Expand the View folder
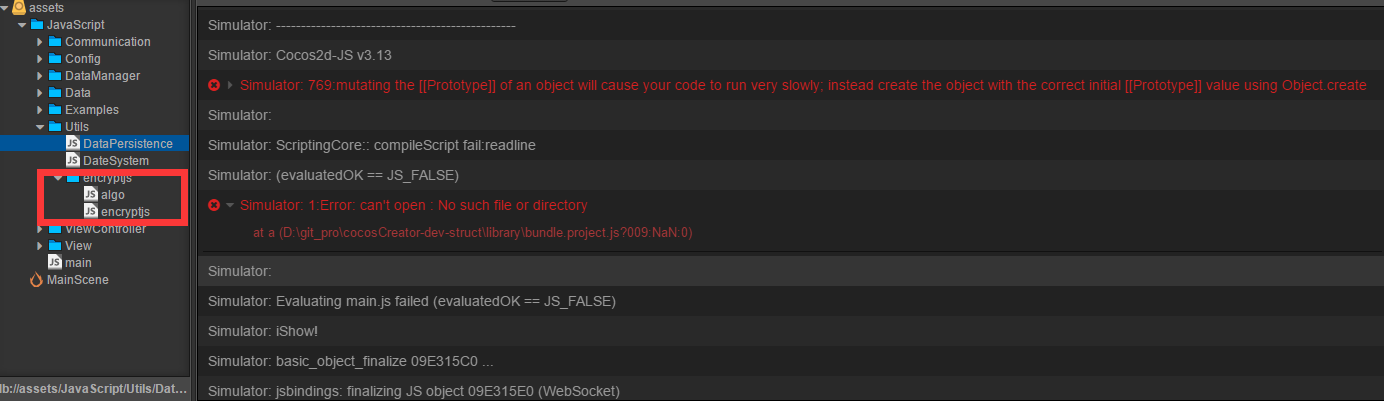1384x401 pixels. click(40, 246)
